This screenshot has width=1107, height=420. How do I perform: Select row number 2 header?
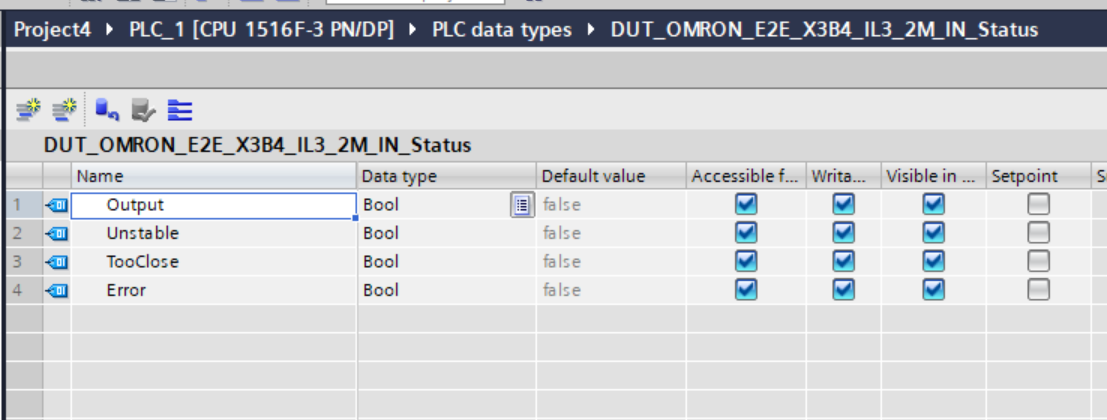pos(24,234)
